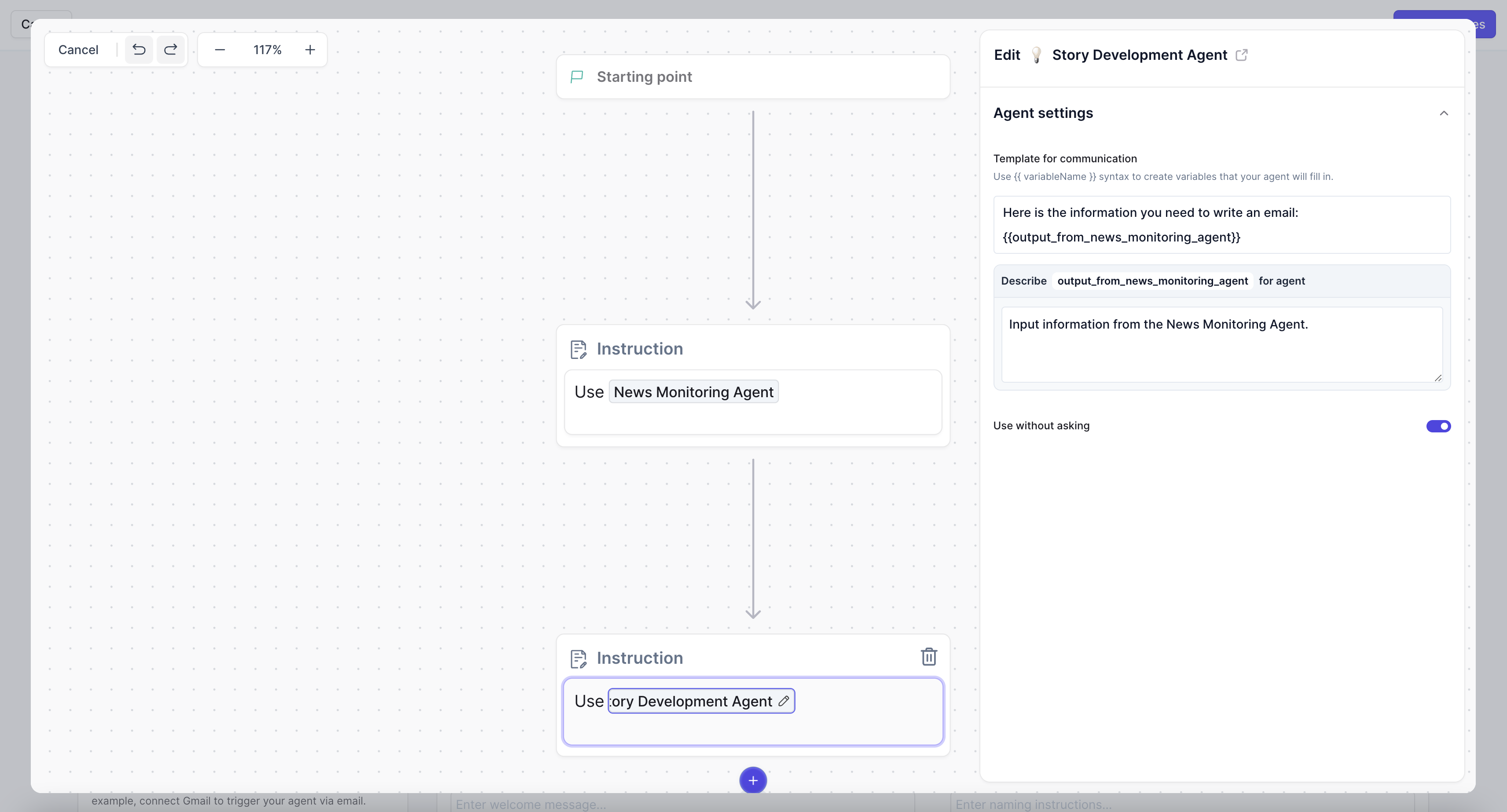Viewport: 1507px width, 812px height.
Task: Select the Starting point flag icon
Action: (x=577, y=77)
